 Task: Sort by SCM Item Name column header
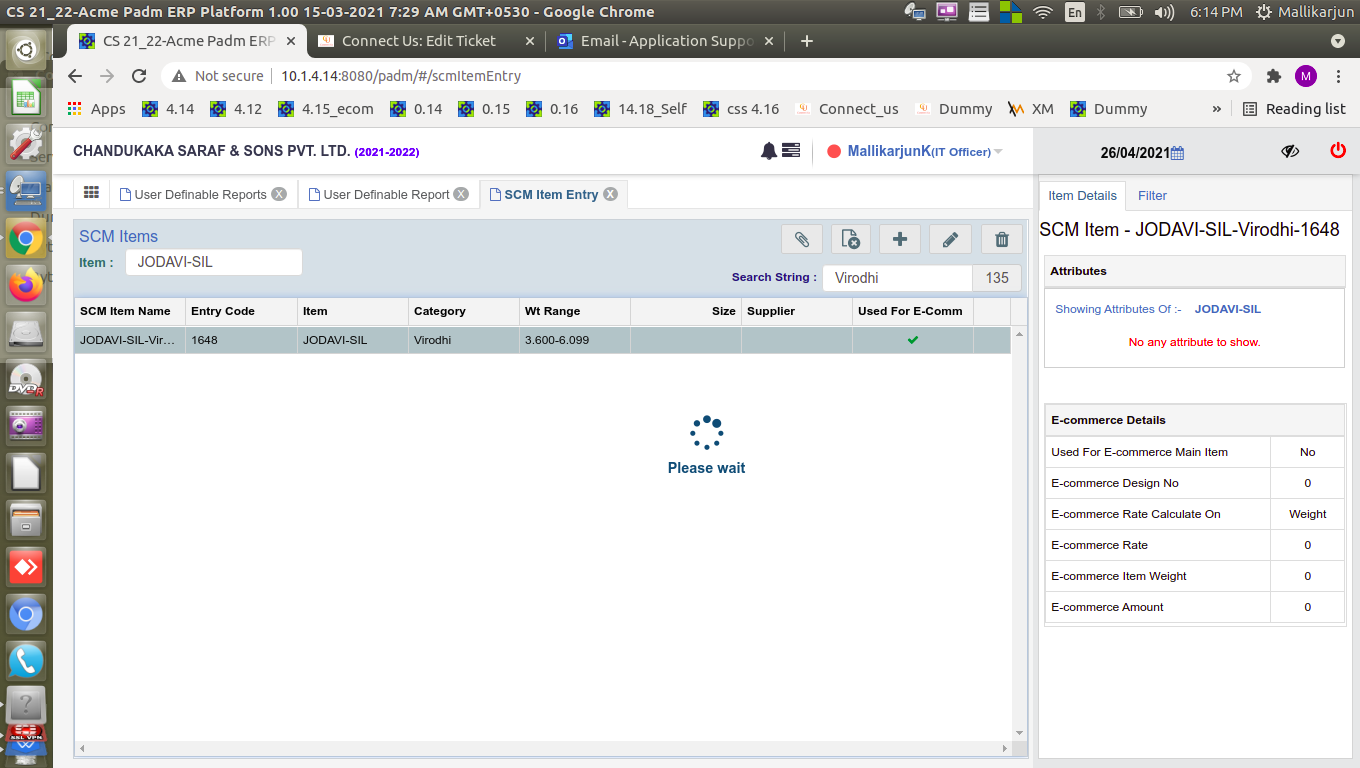pos(130,311)
